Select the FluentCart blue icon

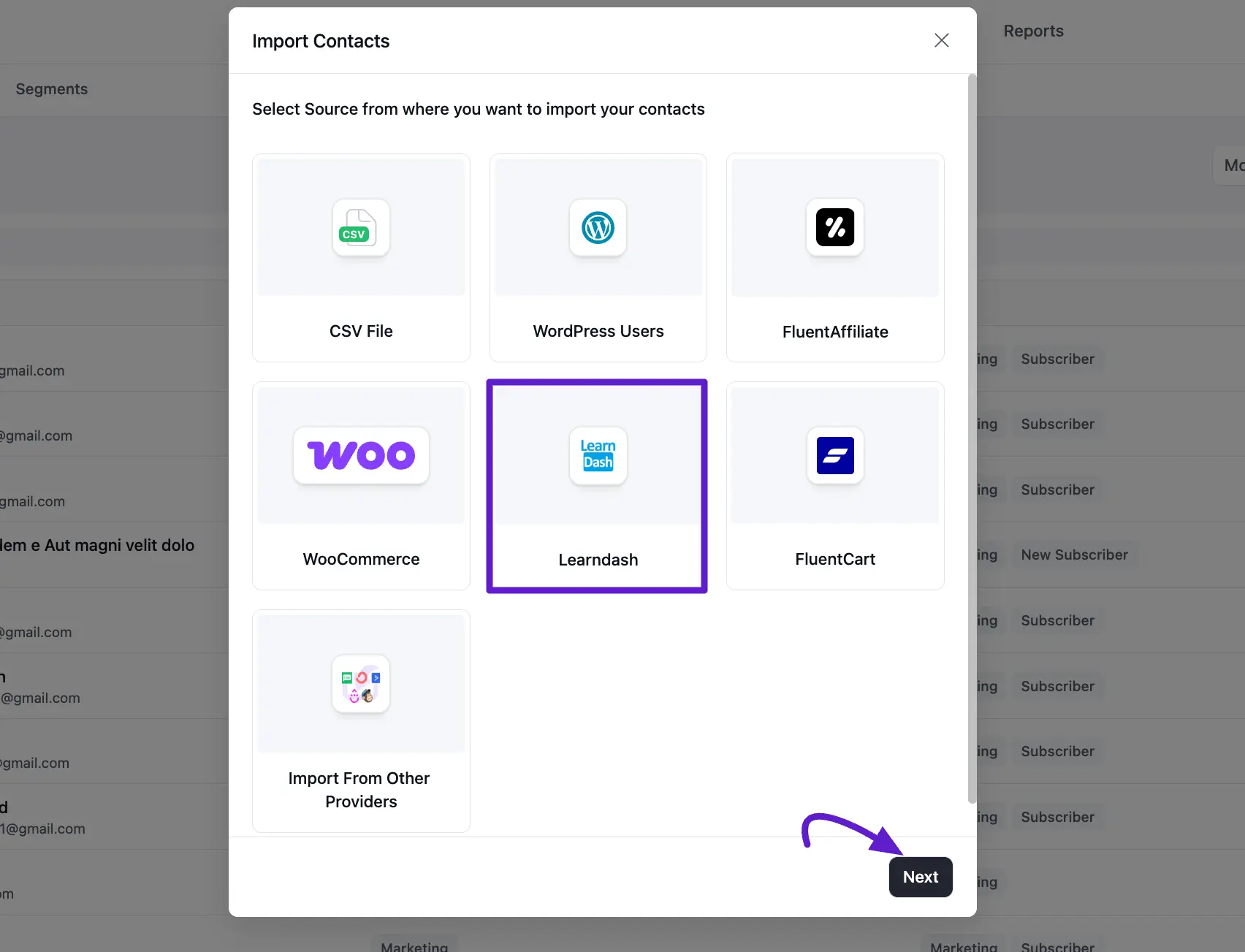click(x=835, y=455)
